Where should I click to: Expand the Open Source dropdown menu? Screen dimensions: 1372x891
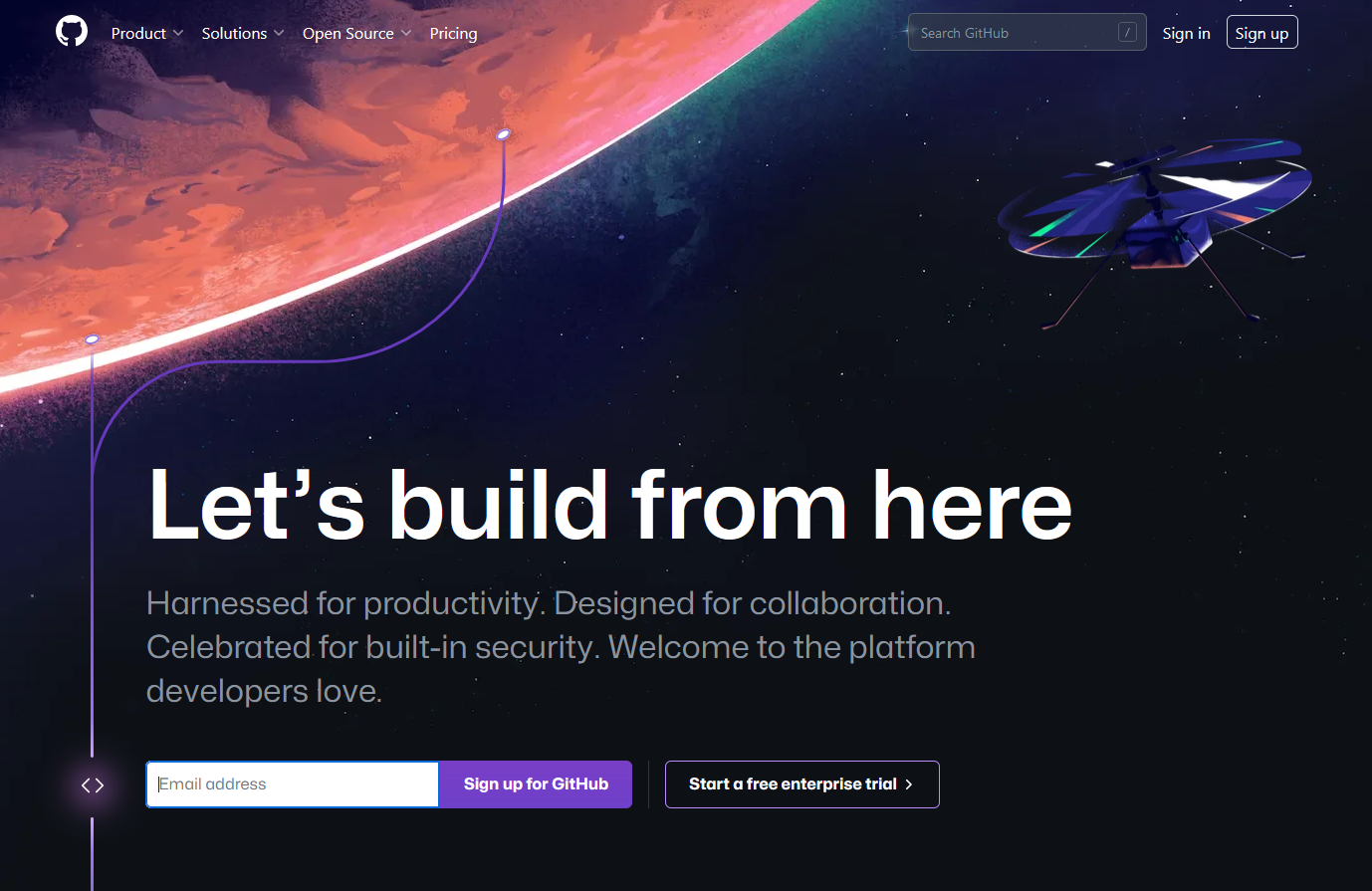click(x=357, y=33)
